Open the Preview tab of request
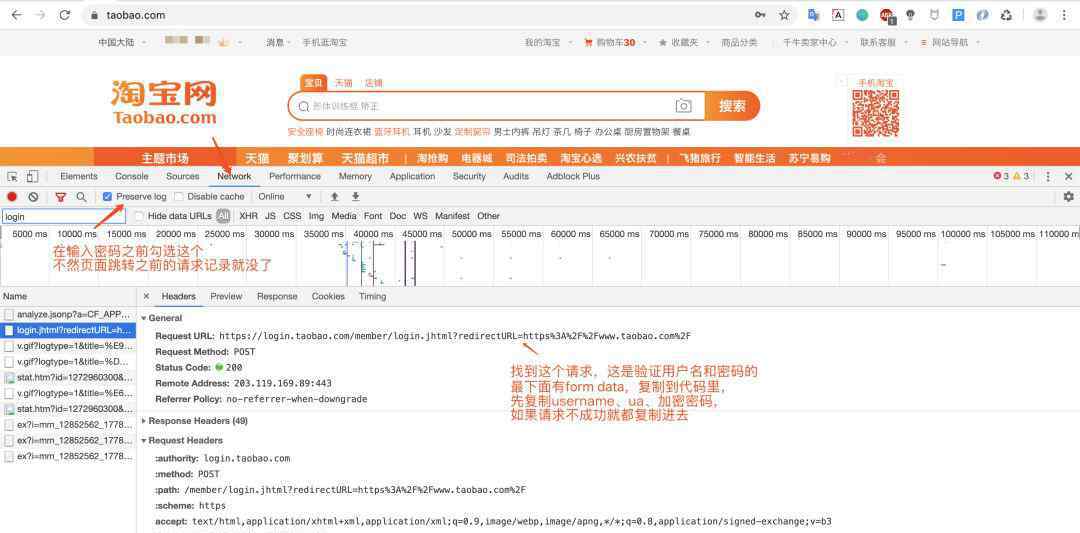The image size is (1080, 533). click(x=226, y=297)
